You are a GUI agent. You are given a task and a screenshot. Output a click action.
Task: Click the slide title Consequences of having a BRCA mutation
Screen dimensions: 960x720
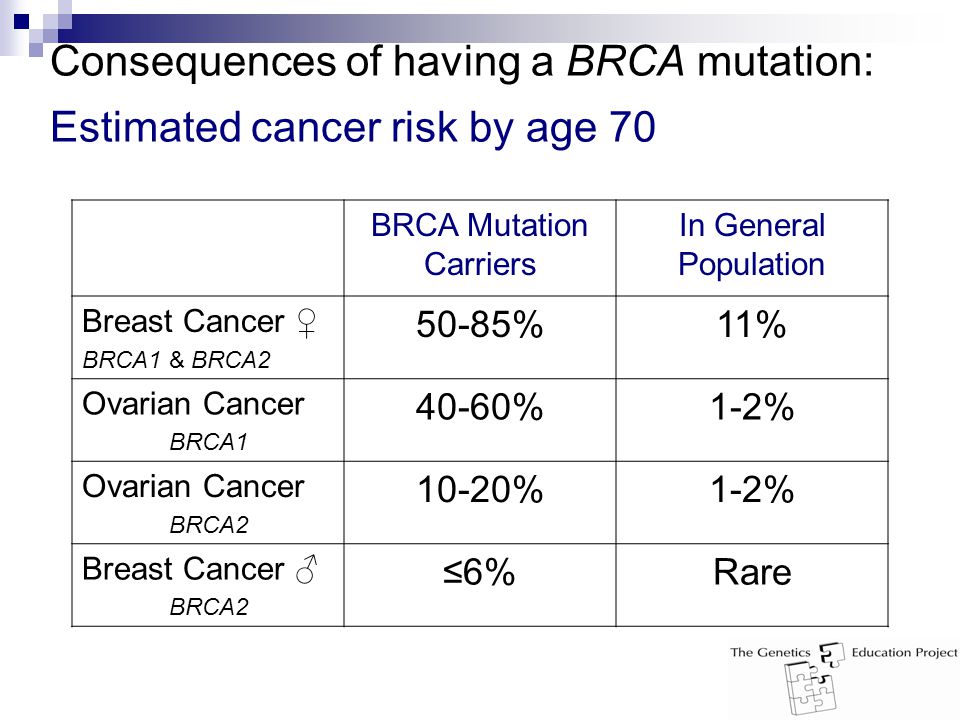pyautogui.click(x=462, y=62)
